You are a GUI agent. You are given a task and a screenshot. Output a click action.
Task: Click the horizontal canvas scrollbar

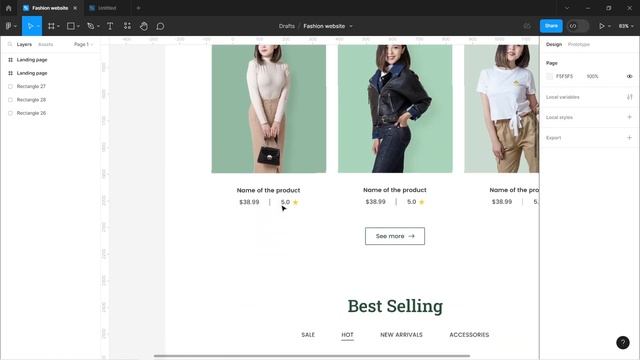pos(312,356)
